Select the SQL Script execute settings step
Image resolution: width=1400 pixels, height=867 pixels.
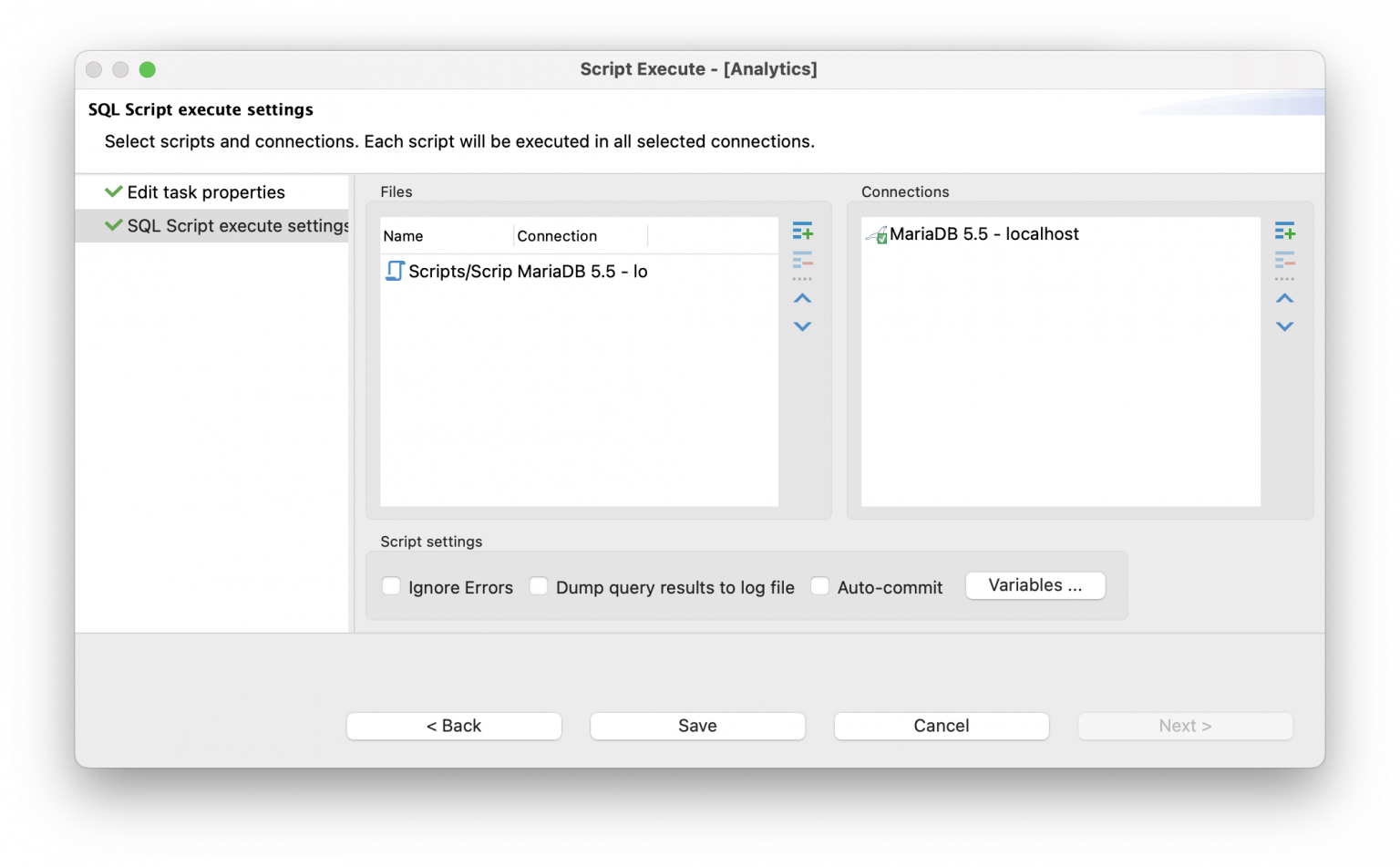pyautogui.click(x=236, y=225)
